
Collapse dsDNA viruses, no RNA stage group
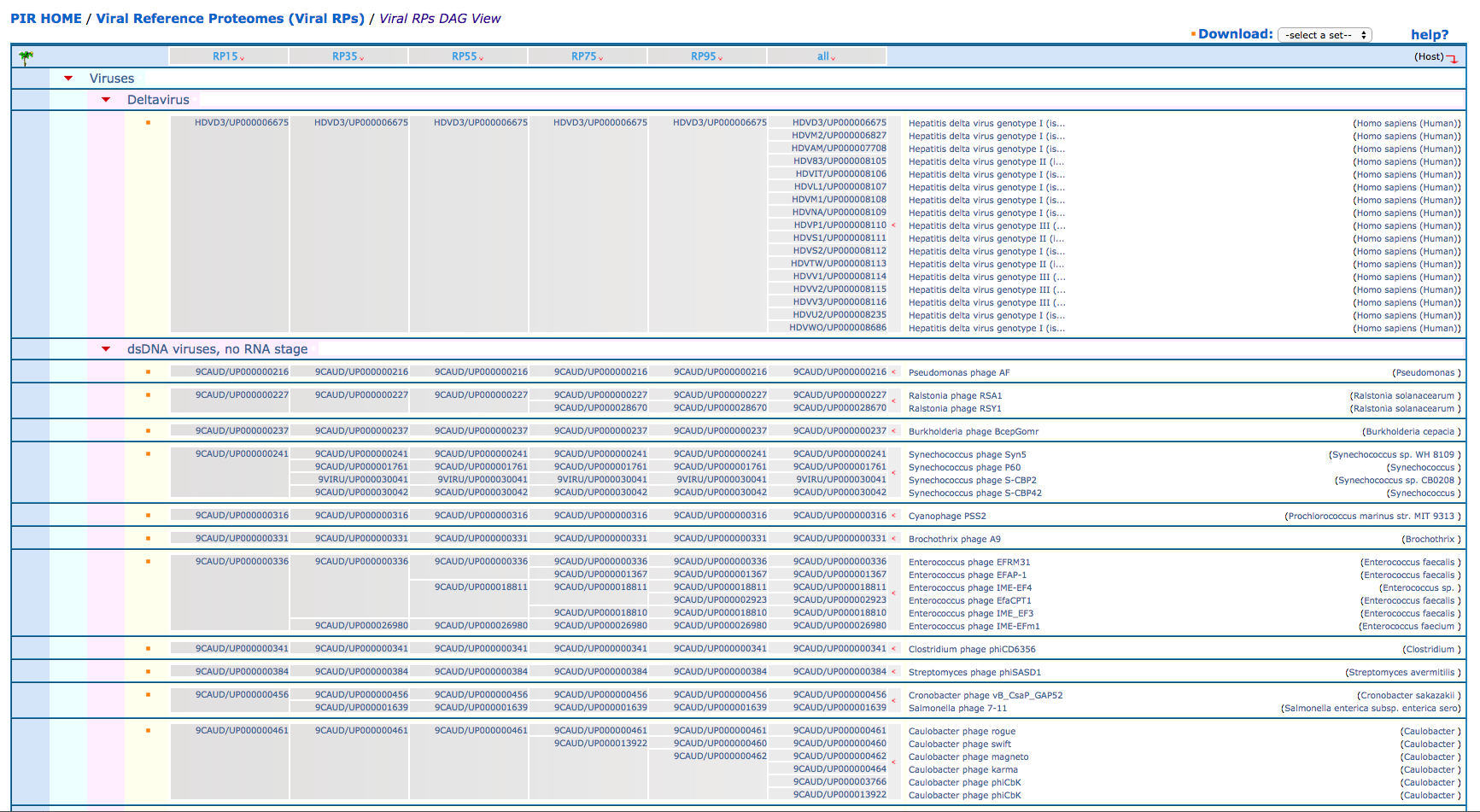tap(106, 349)
